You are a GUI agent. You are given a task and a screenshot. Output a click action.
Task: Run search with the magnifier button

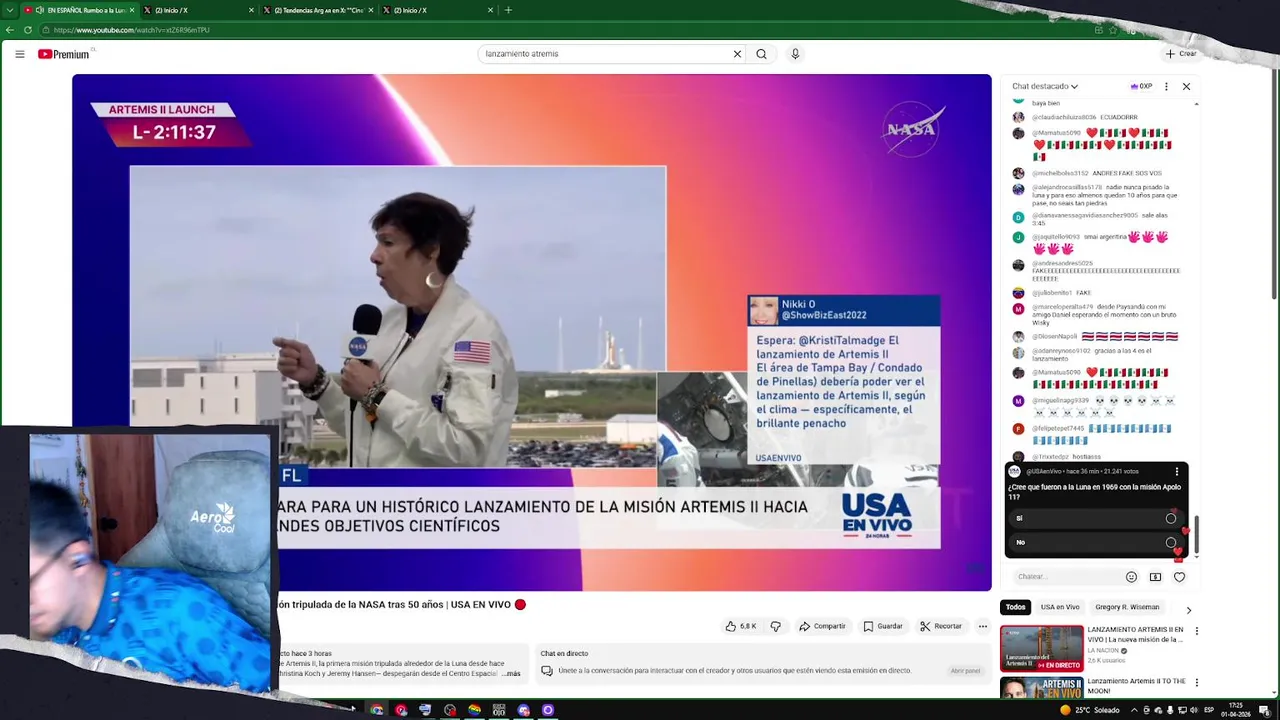(761, 54)
